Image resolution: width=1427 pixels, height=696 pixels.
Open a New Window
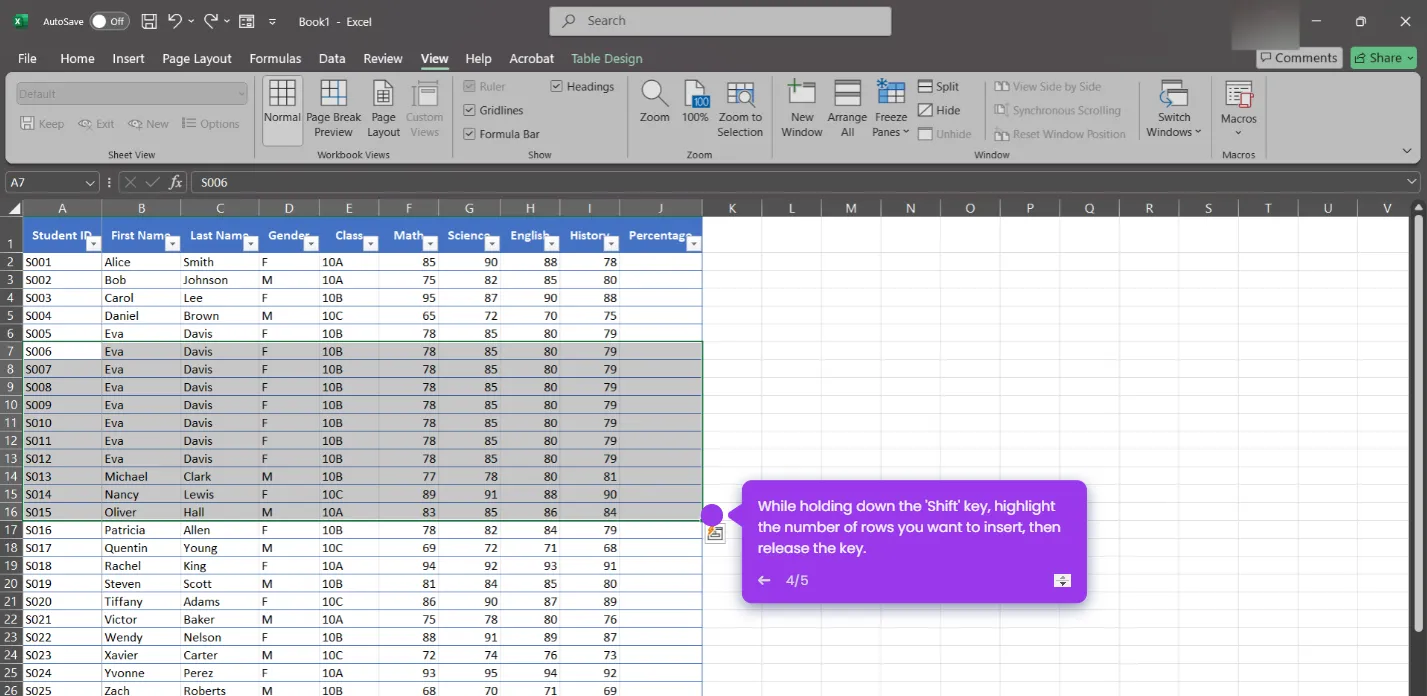point(802,109)
